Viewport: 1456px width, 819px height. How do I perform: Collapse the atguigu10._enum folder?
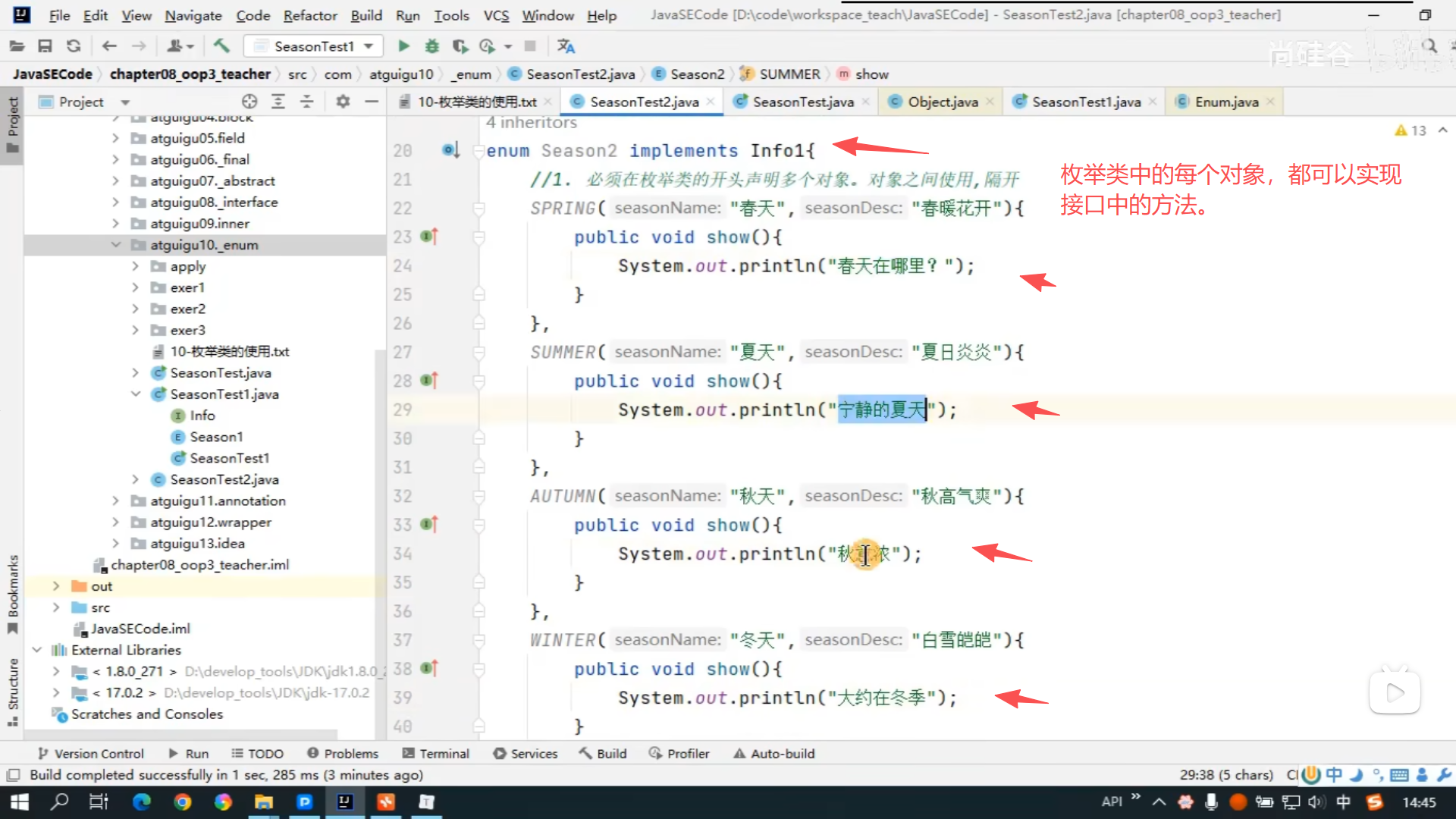[x=116, y=245]
